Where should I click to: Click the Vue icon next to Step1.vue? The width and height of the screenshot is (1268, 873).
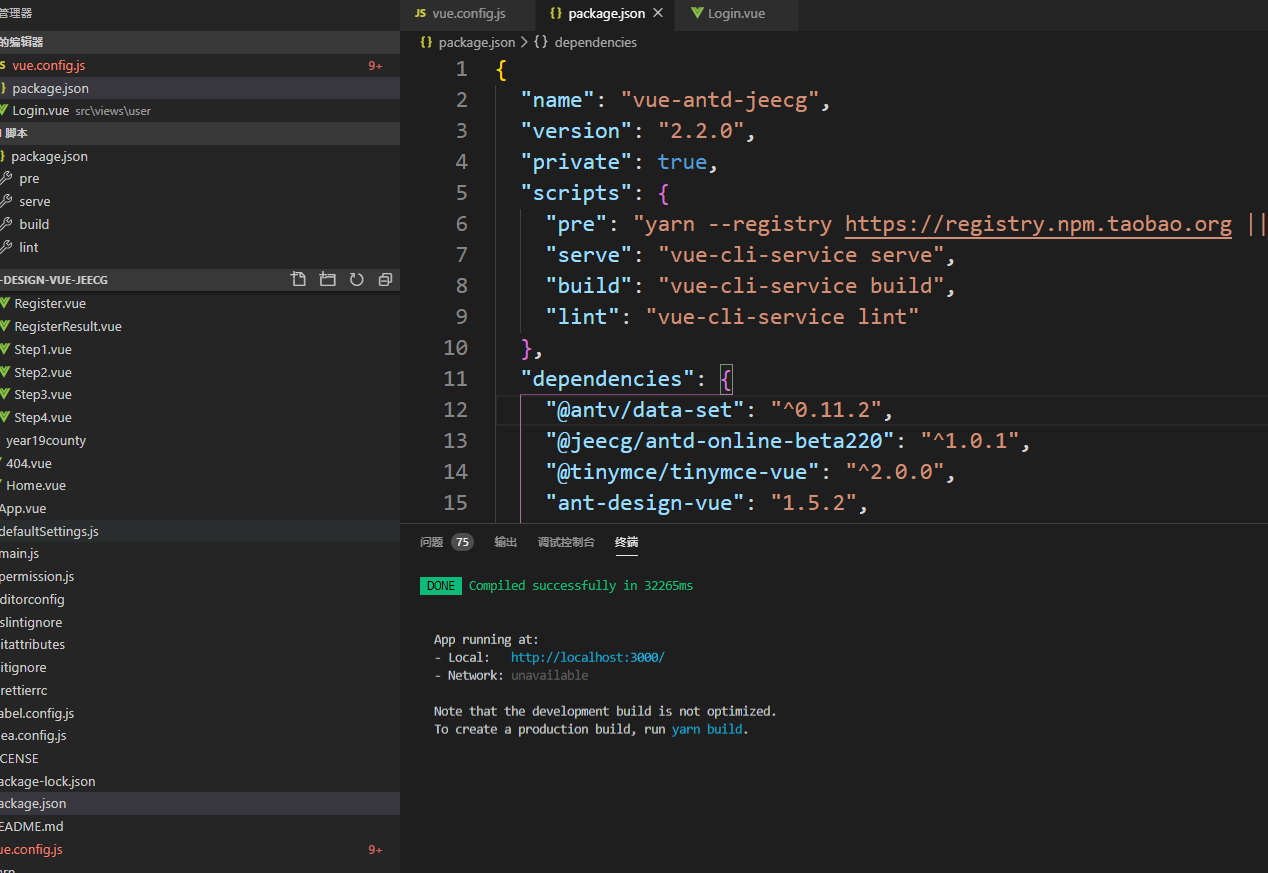5,349
